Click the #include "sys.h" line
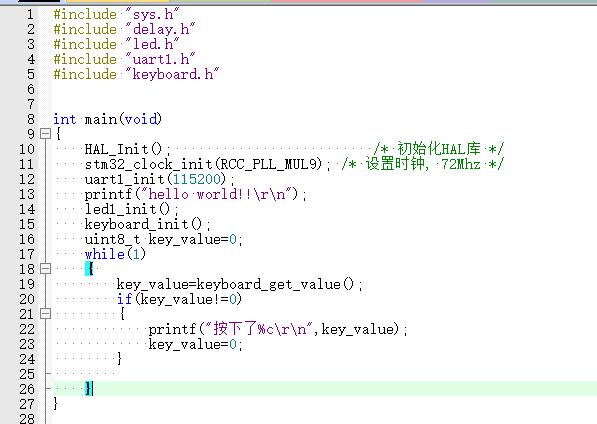This screenshot has height=424, width=597. point(116,14)
